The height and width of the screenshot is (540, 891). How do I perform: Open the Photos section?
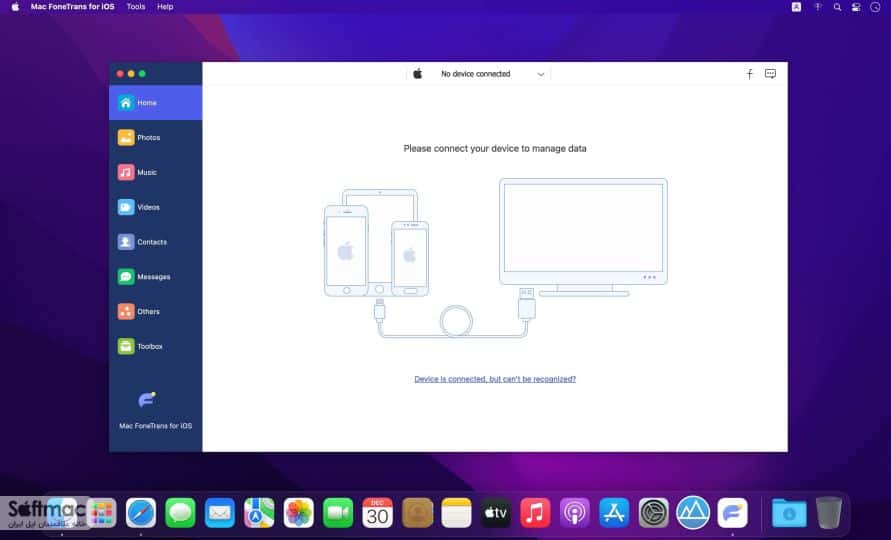[155, 138]
